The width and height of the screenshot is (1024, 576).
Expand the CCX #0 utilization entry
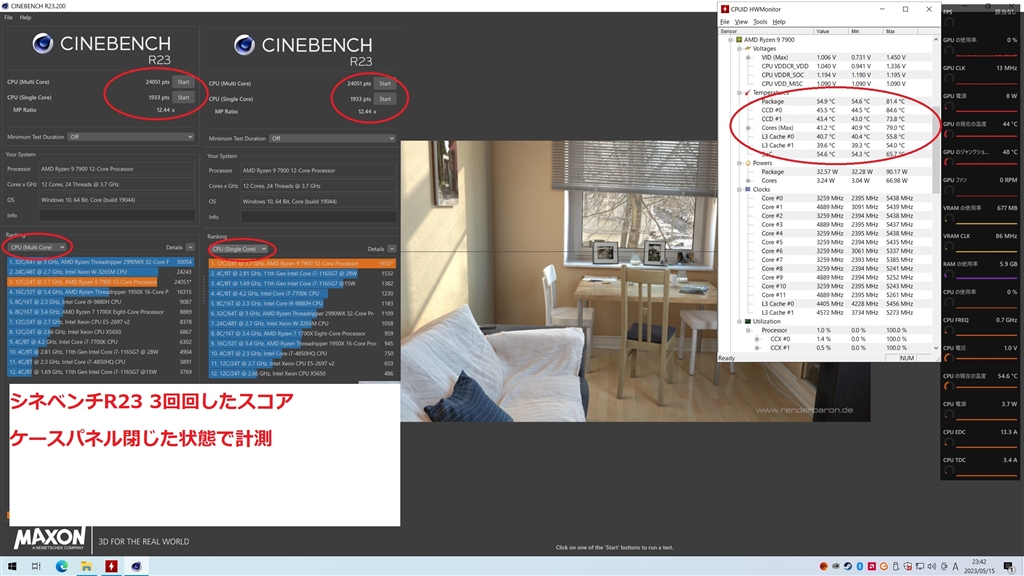[x=758, y=339]
